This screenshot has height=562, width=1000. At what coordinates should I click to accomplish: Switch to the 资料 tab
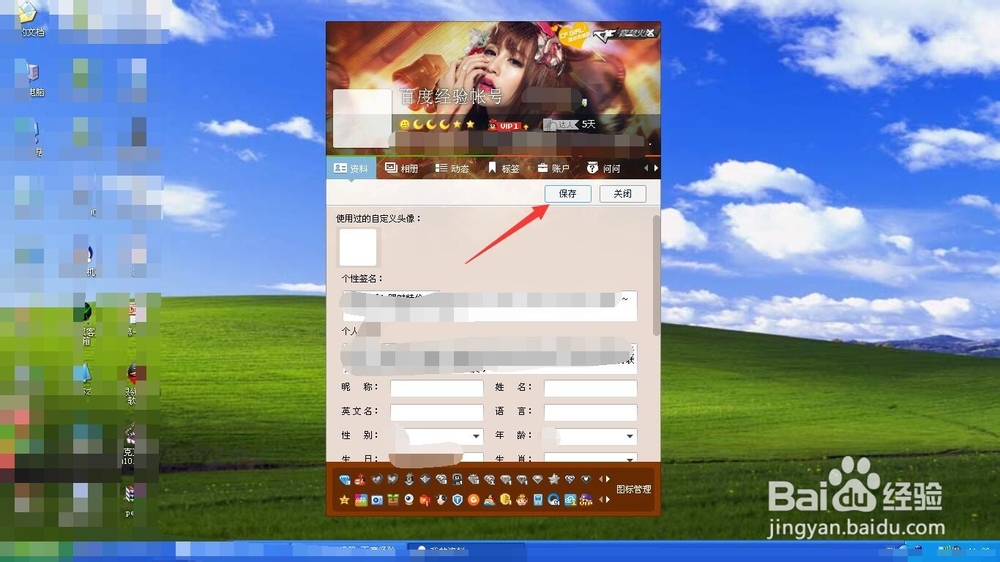[x=351, y=168]
